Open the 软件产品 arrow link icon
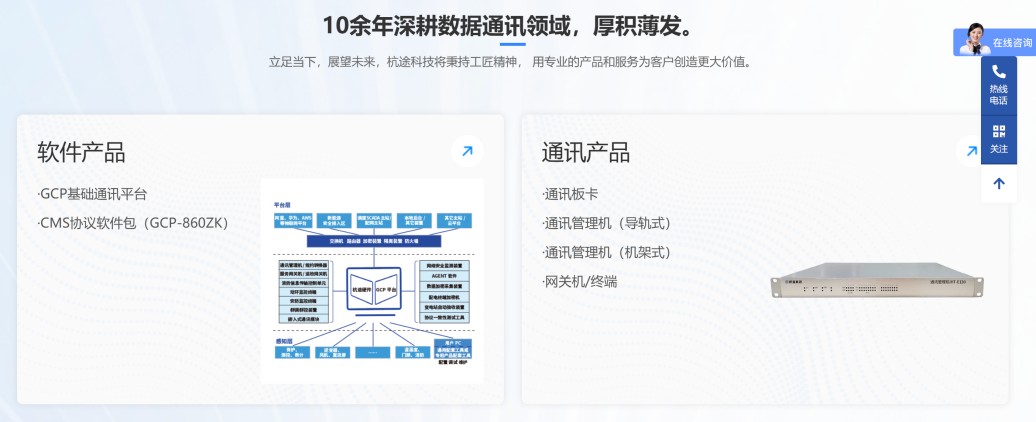Image resolution: width=1036 pixels, height=422 pixels. tap(467, 151)
